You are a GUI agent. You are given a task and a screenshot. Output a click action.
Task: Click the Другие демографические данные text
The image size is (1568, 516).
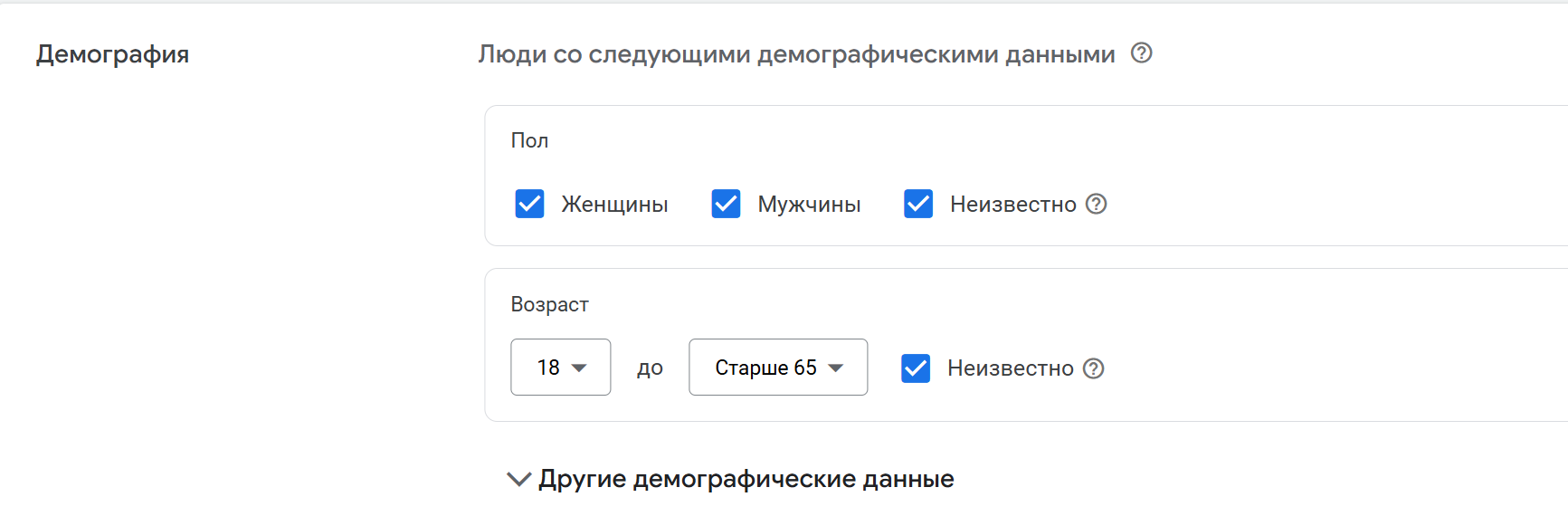[x=746, y=479]
